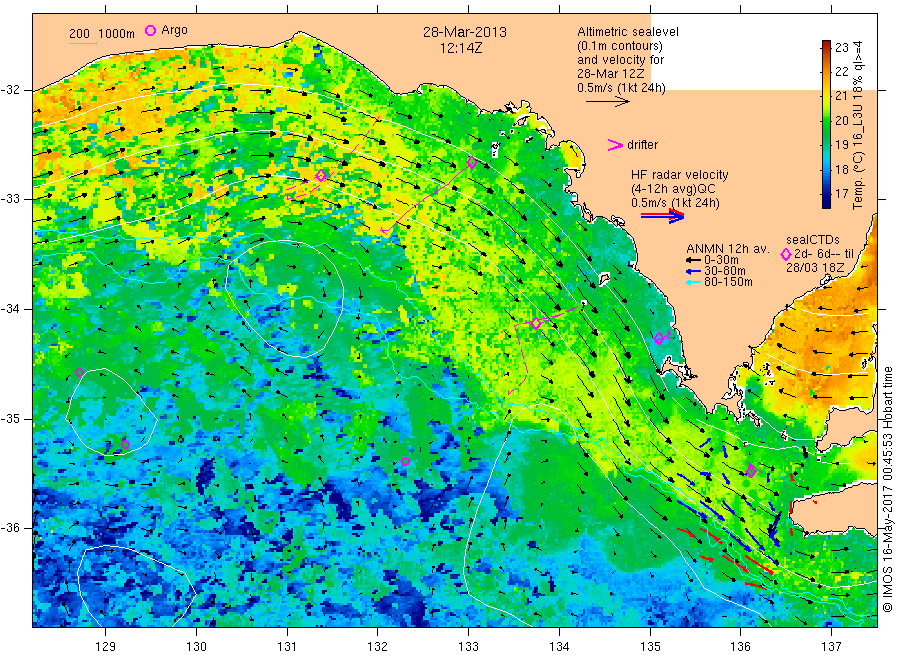This screenshot has height=660, width=900.
Task: Select the Argo float marker near 132.3E 35.4S
Action: pos(405,461)
